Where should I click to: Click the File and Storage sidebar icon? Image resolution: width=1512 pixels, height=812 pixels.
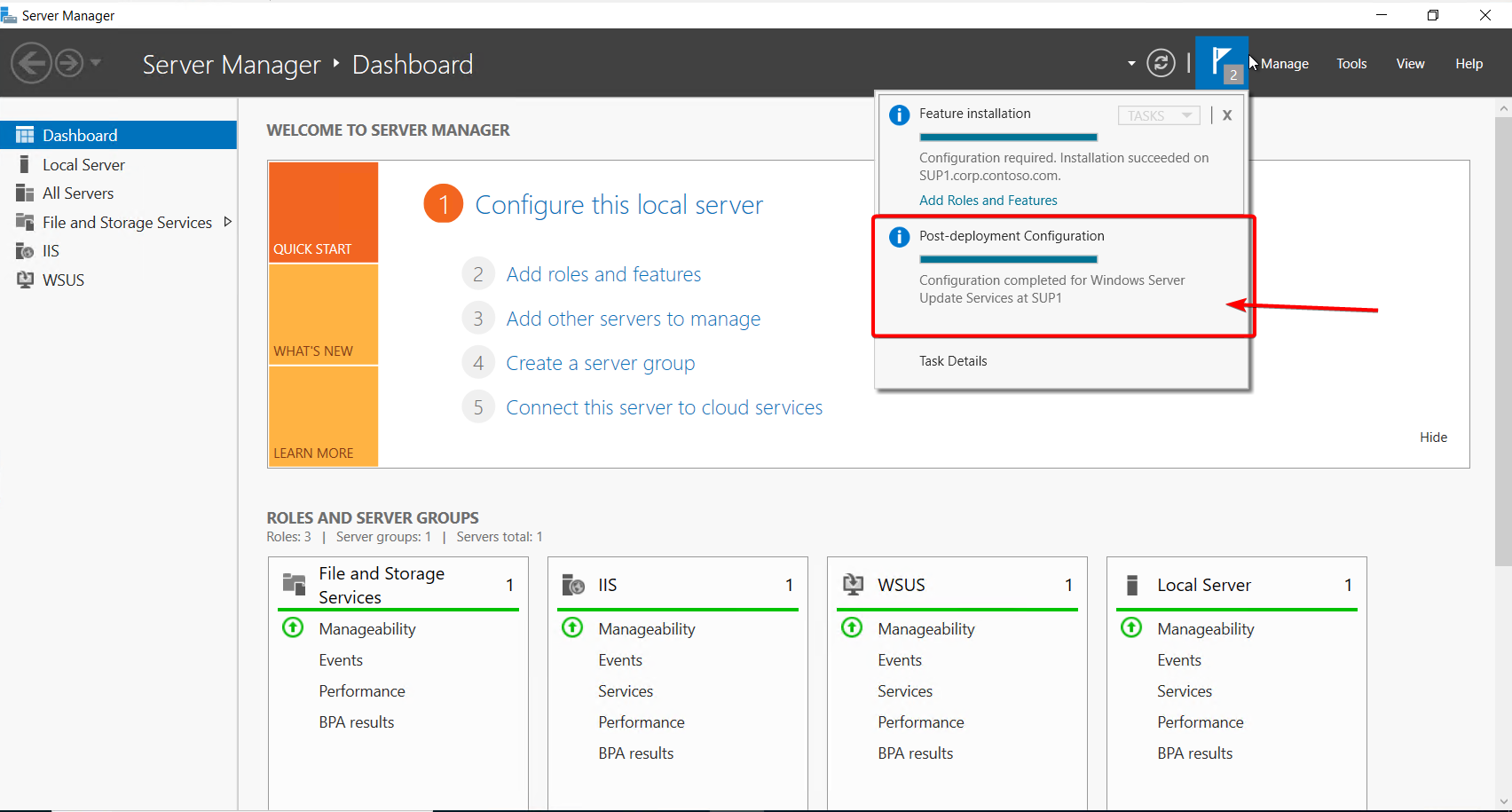click(x=25, y=222)
